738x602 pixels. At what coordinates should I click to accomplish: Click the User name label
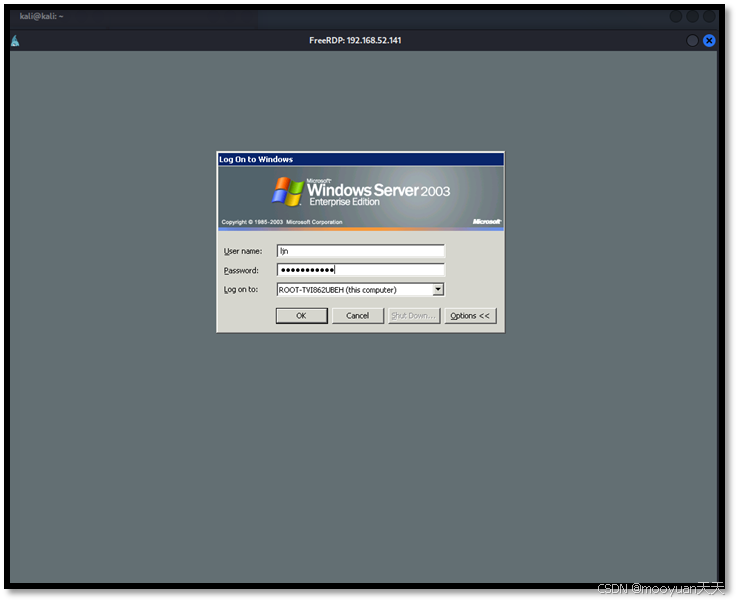[243, 251]
